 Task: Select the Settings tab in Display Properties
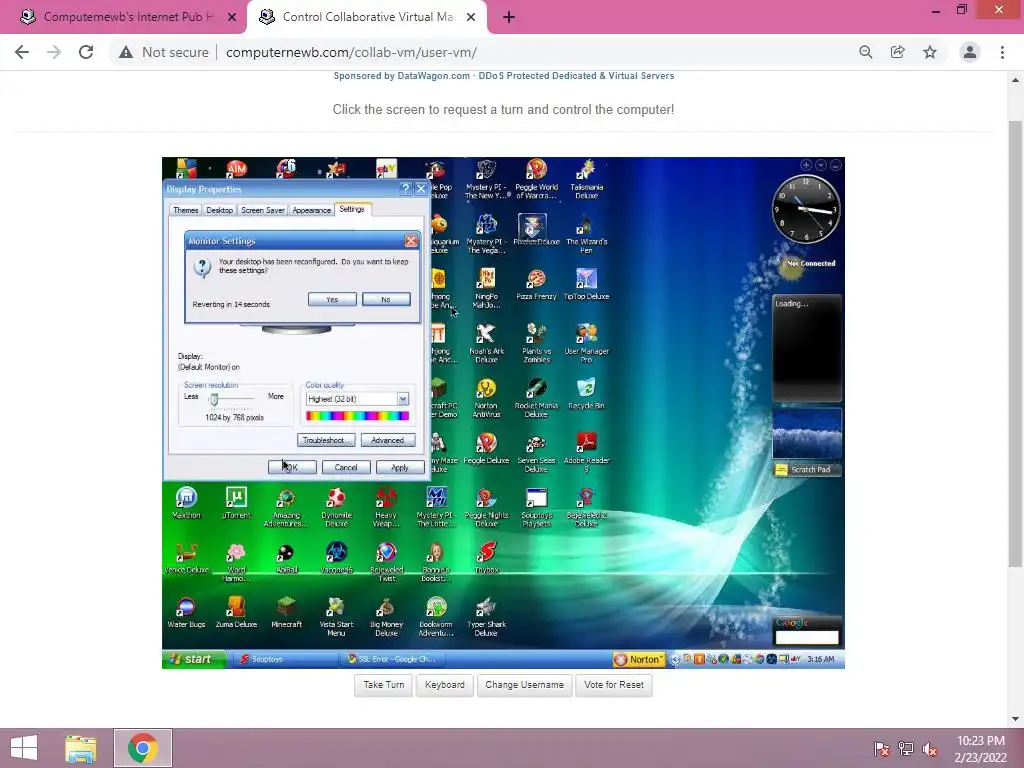point(352,209)
